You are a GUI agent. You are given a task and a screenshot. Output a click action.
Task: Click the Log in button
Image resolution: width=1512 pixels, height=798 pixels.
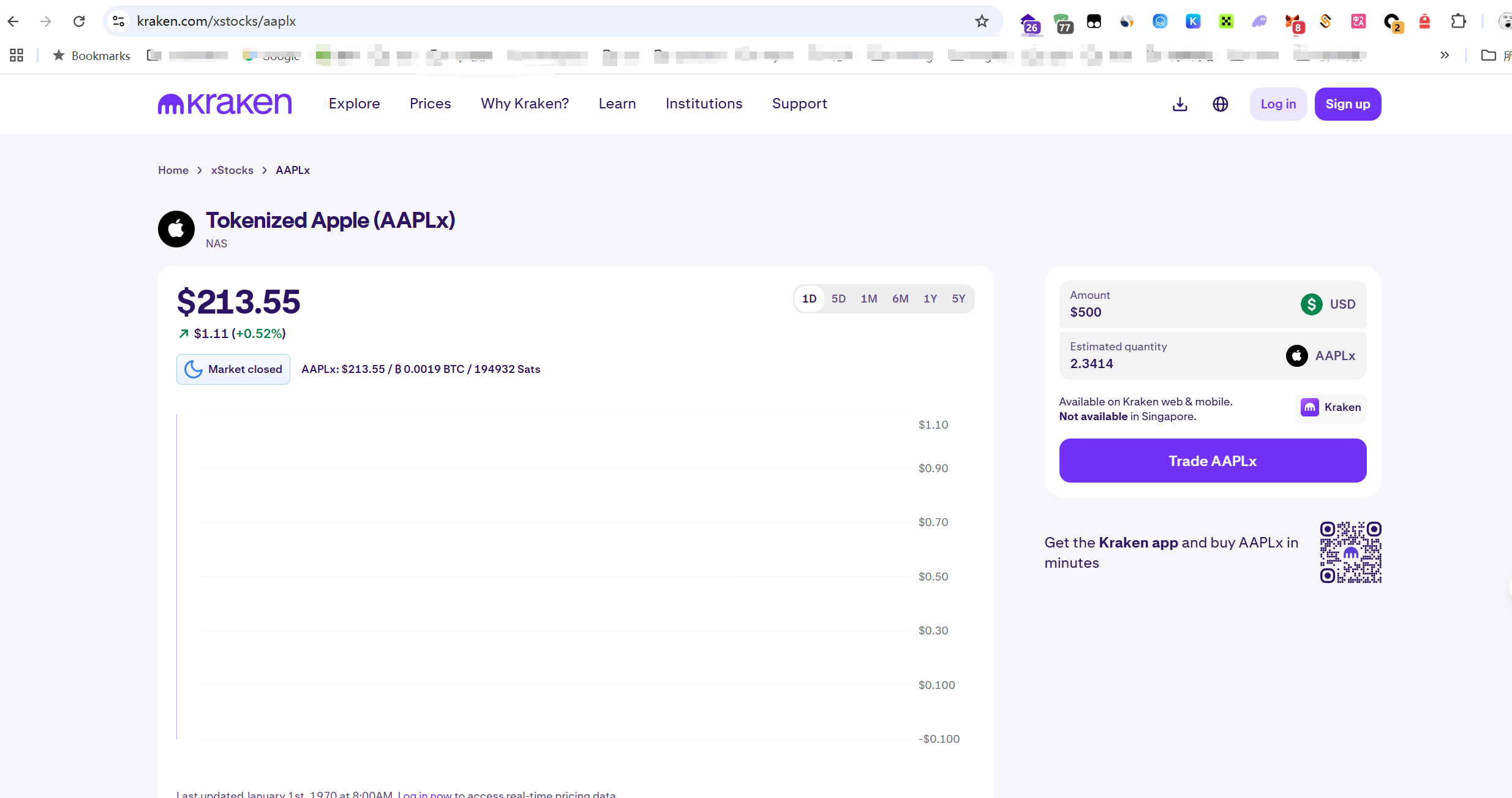pyautogui.click(x=1278, y=104)
